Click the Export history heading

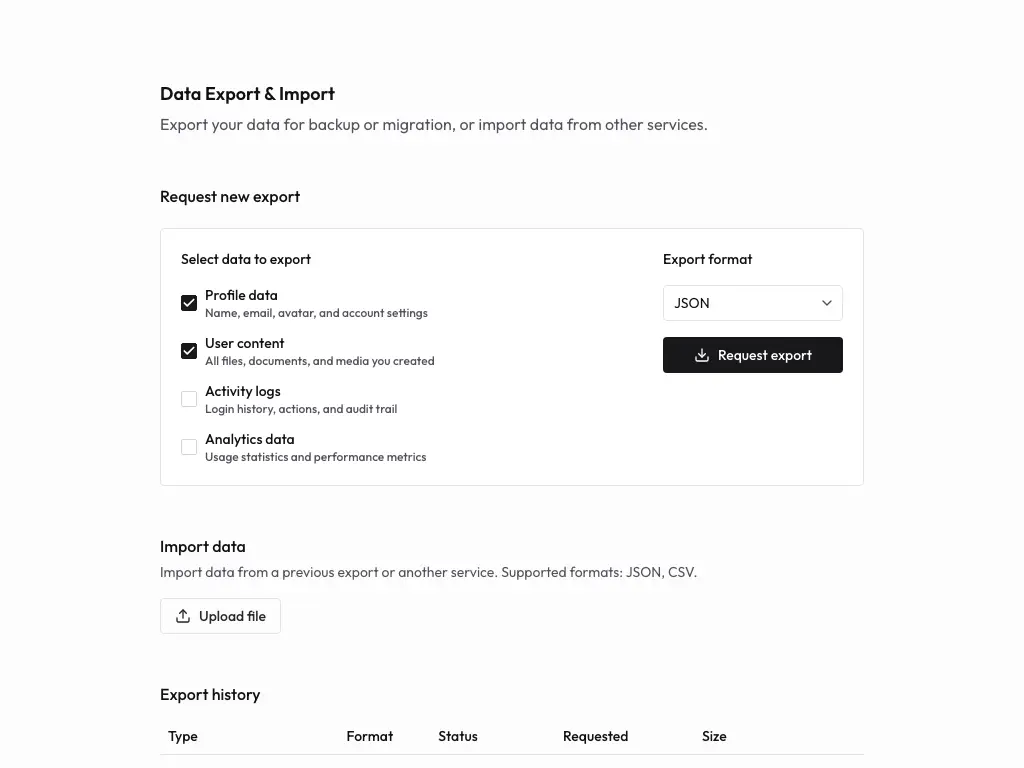pos(210,694)
